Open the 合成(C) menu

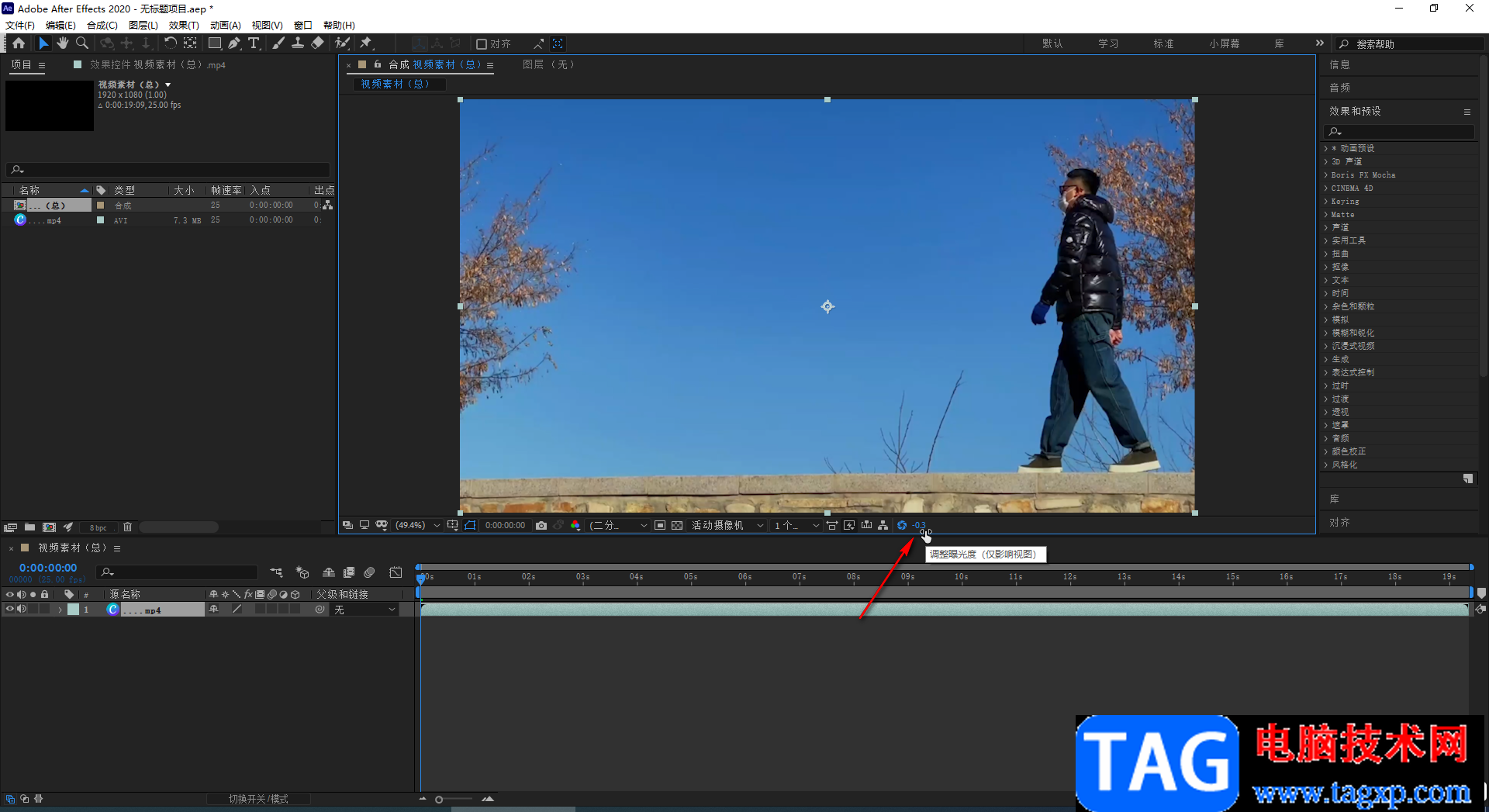[102, 26]
